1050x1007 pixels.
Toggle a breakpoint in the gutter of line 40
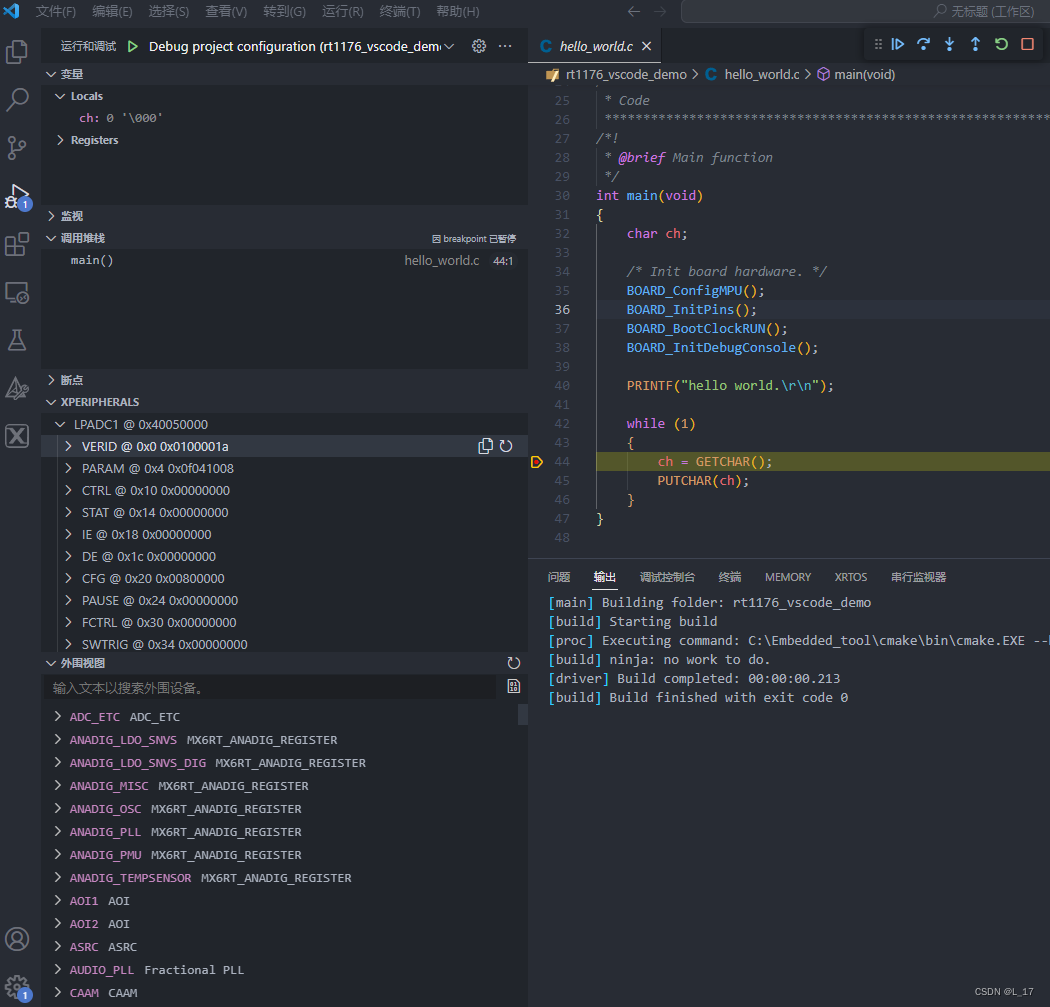538,385
